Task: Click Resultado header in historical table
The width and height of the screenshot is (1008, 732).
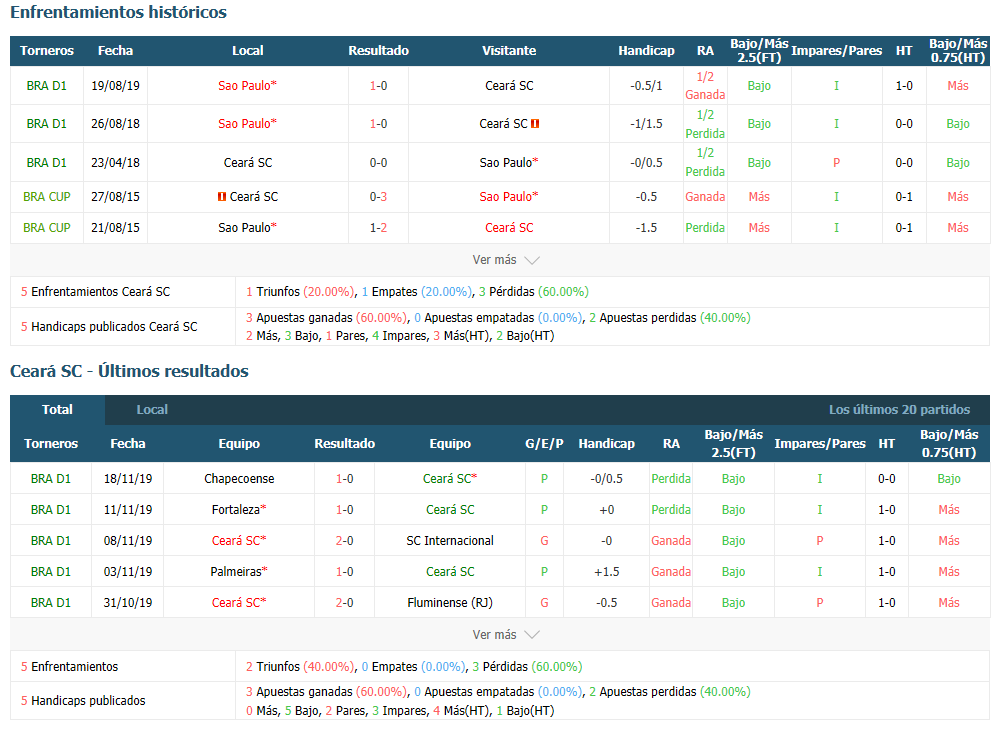Action: pyautogui.click(x=379, y=51)
